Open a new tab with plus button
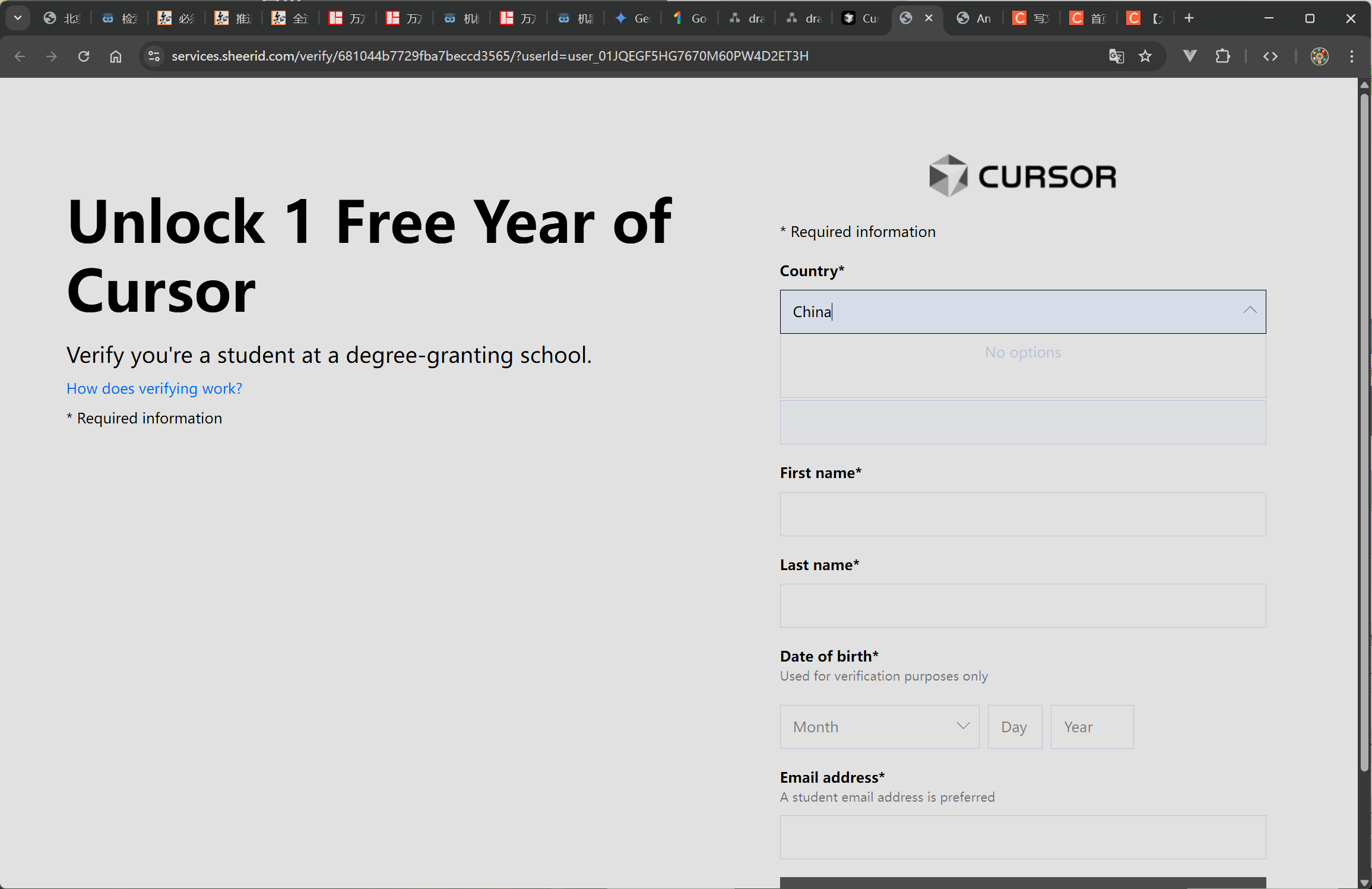Image resolution: width=1372 pixels, height=889 pixels. pos(1189,18)
